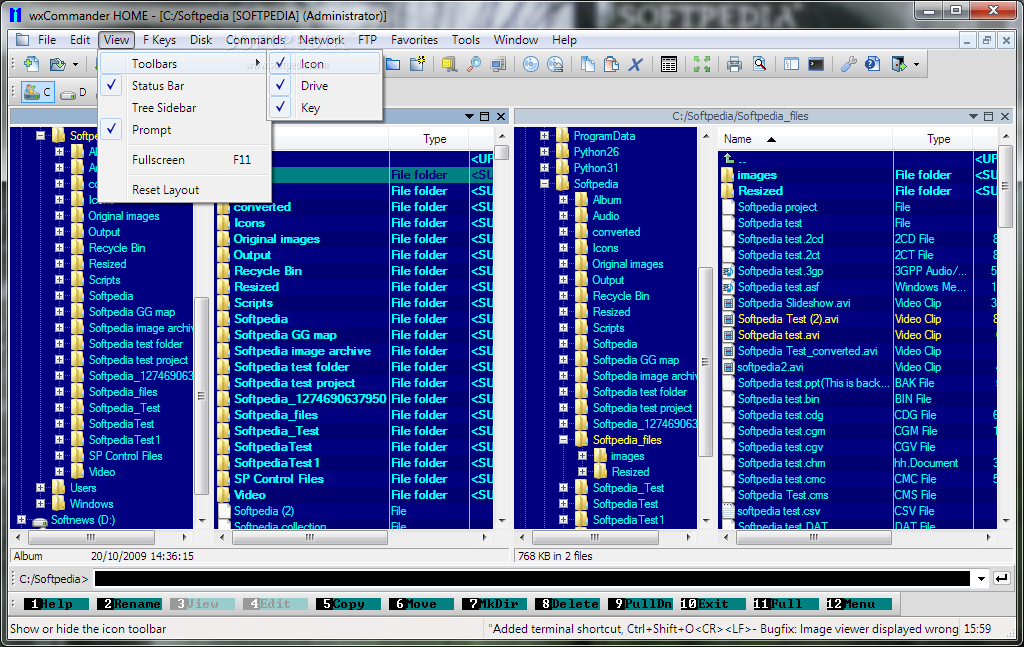Open the Toolbars submenu entry
Image resolution: width=1024 pixels, height=647 pixels.
point(185,63)
